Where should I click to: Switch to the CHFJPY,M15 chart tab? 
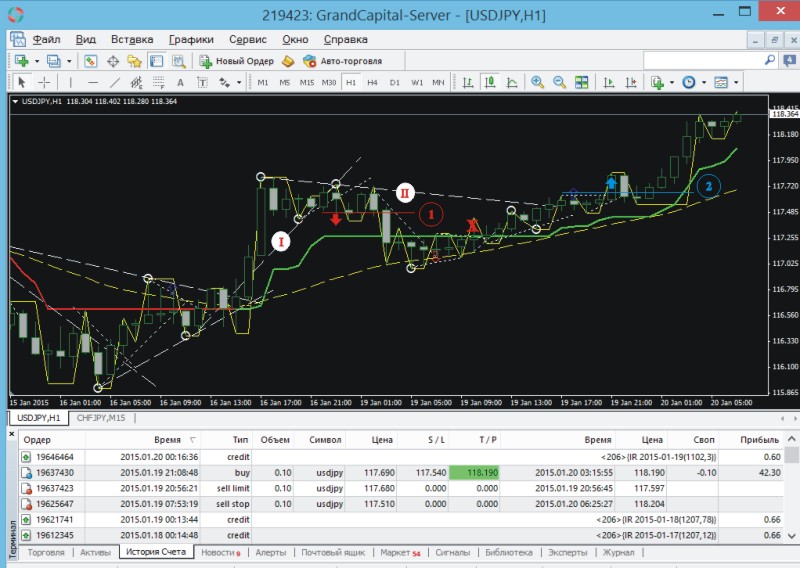(101, 418)
